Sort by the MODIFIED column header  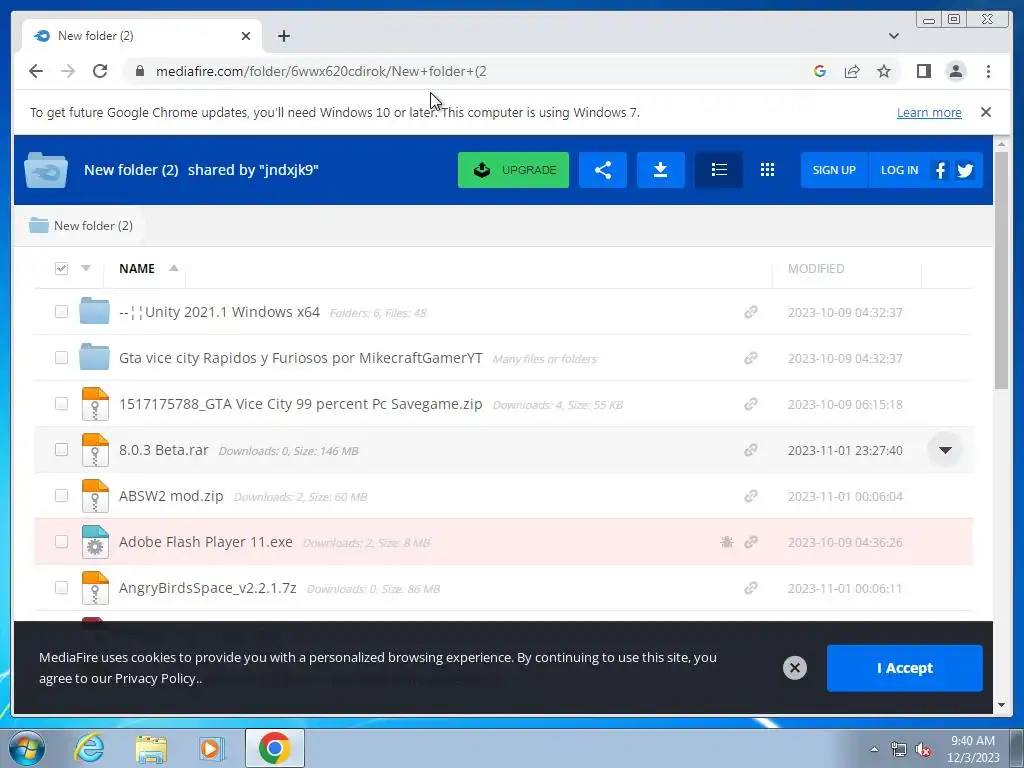click(816, 268)
